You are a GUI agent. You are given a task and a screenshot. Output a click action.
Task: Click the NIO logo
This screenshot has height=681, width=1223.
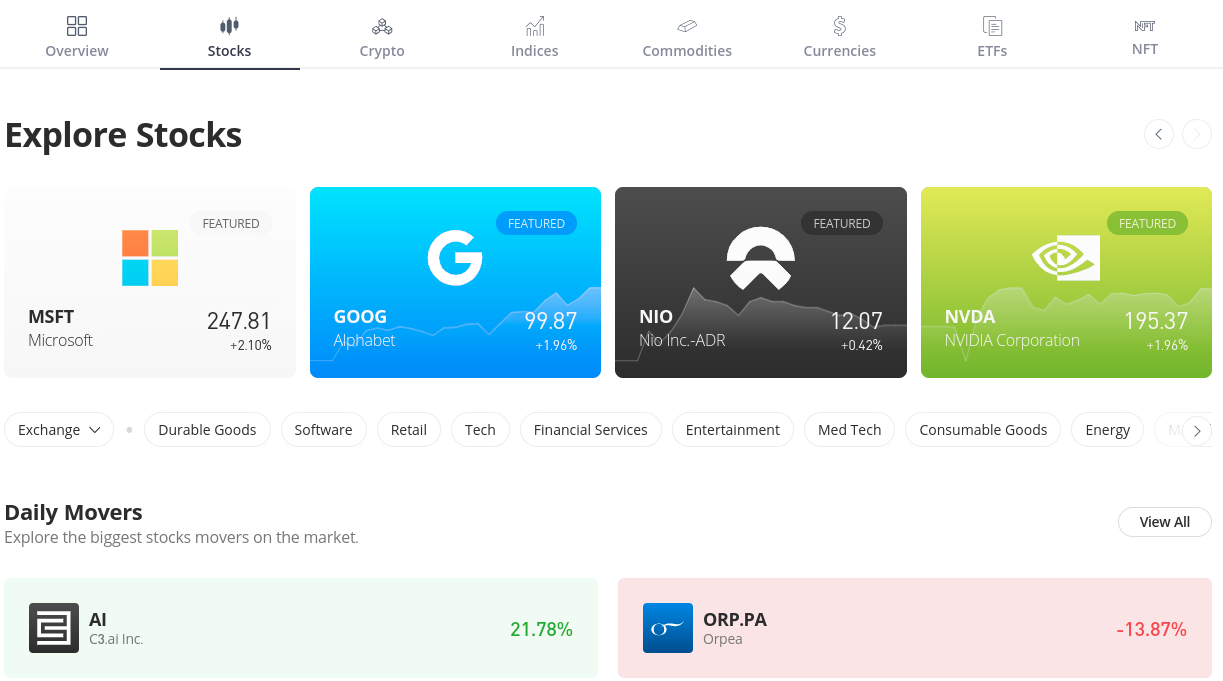point(760,258)
